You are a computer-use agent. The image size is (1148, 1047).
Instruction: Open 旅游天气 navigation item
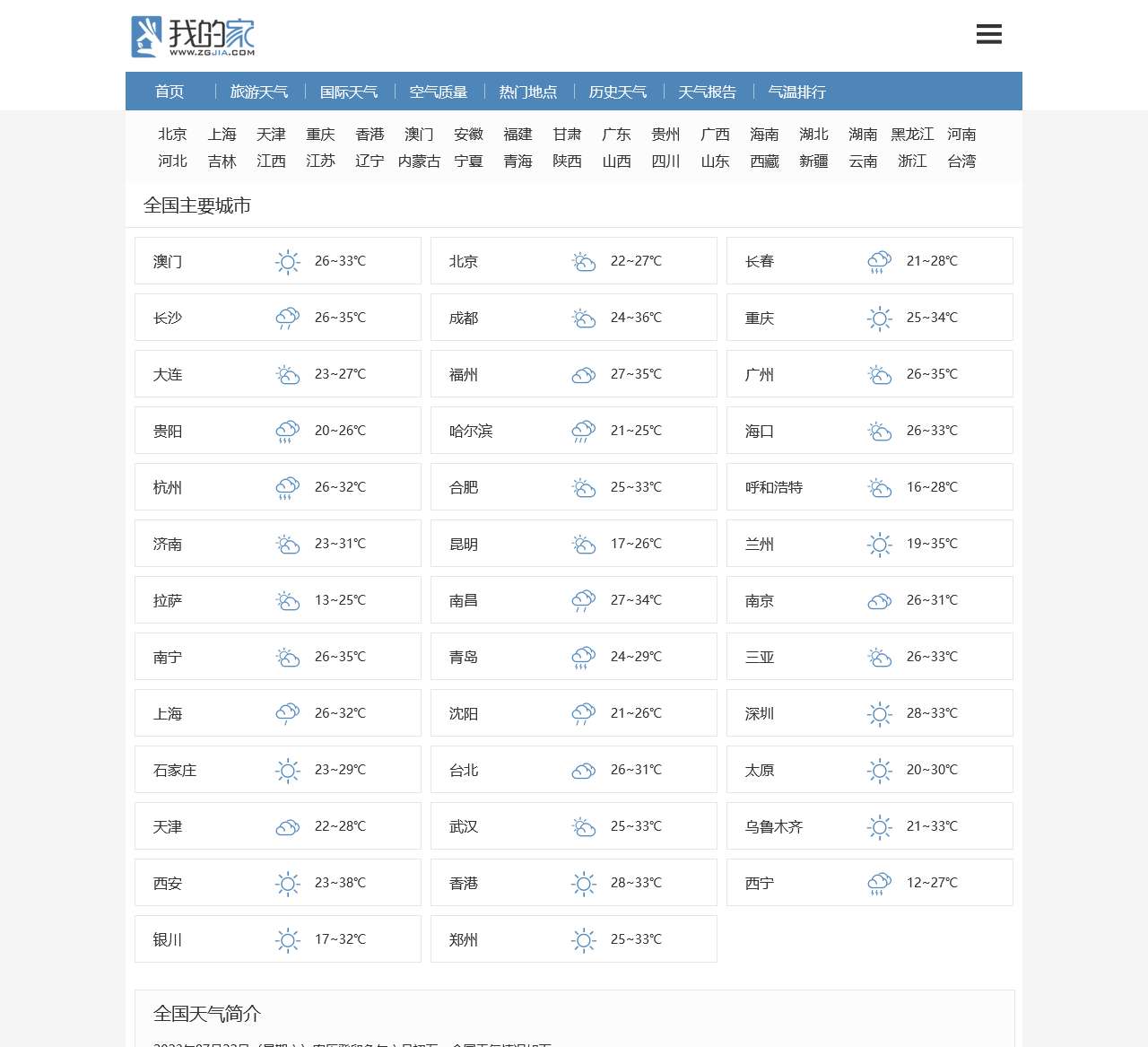[x=259, y=92]
